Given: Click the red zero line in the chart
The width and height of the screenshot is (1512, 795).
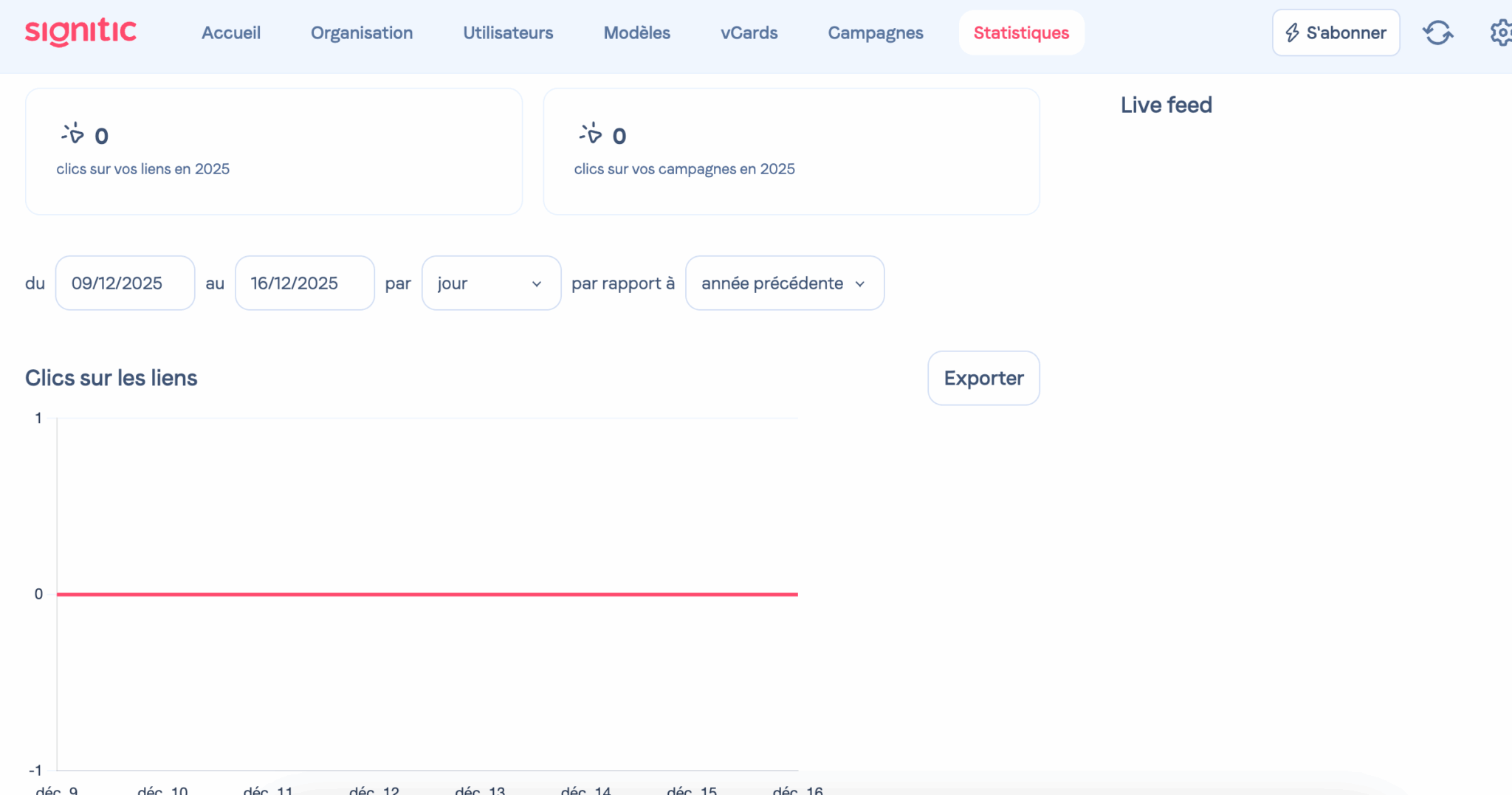Looking at the screenshot, I should coord(427,594).
